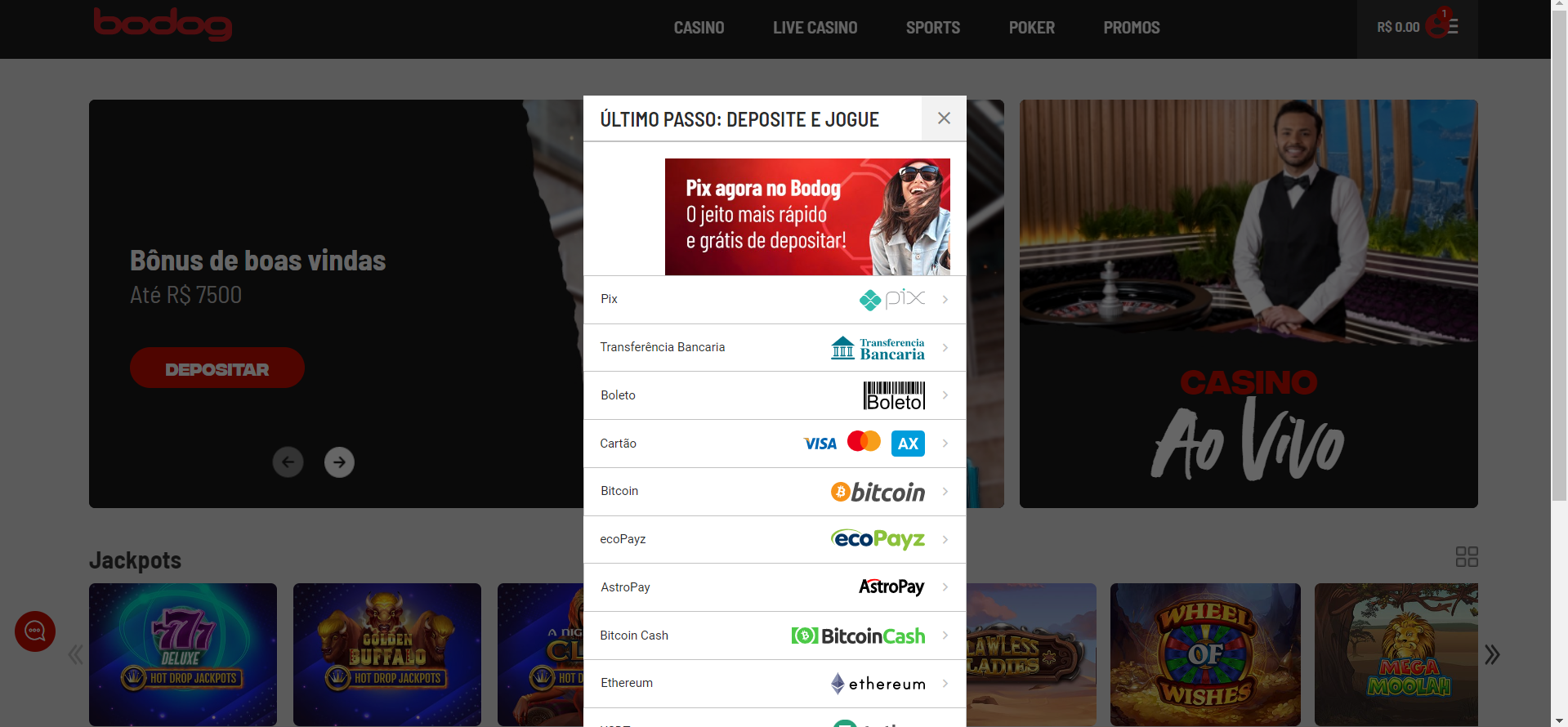Click the Boleto barcode logo
Screen dimensions: 1568x727
tap(895, 395)
